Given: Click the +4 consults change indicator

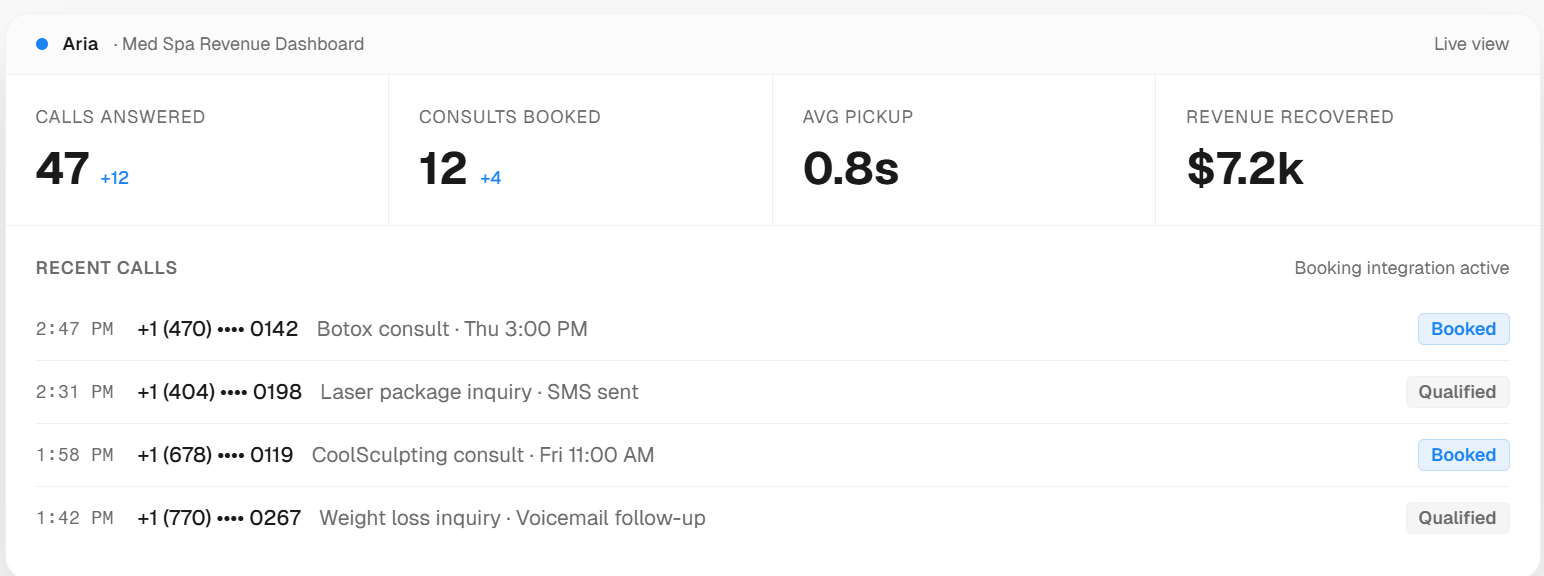Looking at the screenshot, I should tap(490, 178).
